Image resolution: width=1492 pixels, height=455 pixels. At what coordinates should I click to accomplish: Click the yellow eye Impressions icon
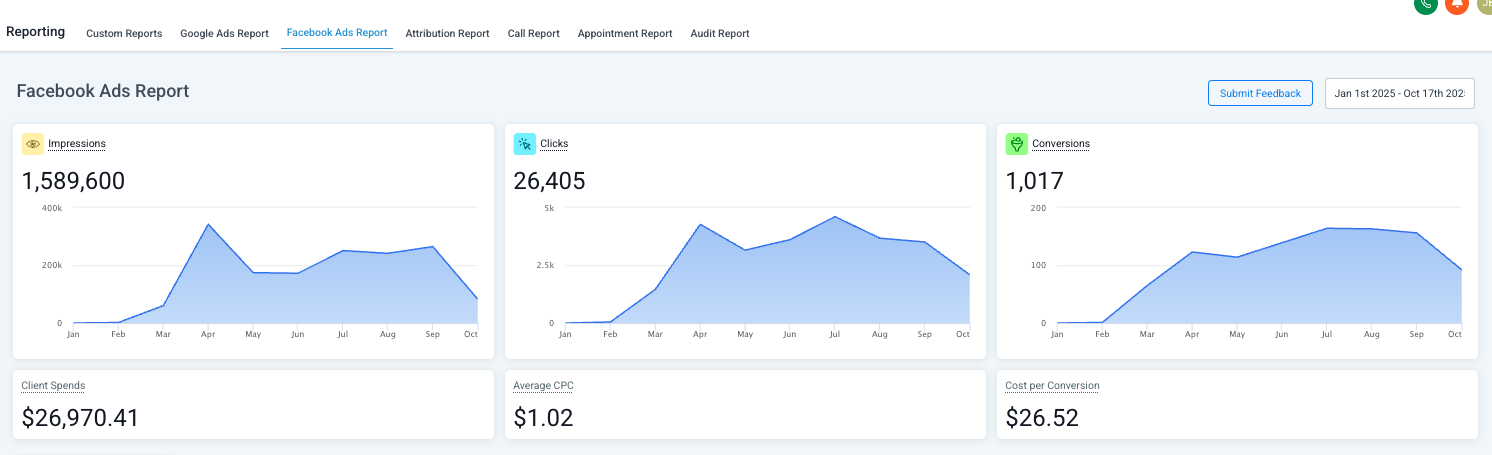pos(33,144)
